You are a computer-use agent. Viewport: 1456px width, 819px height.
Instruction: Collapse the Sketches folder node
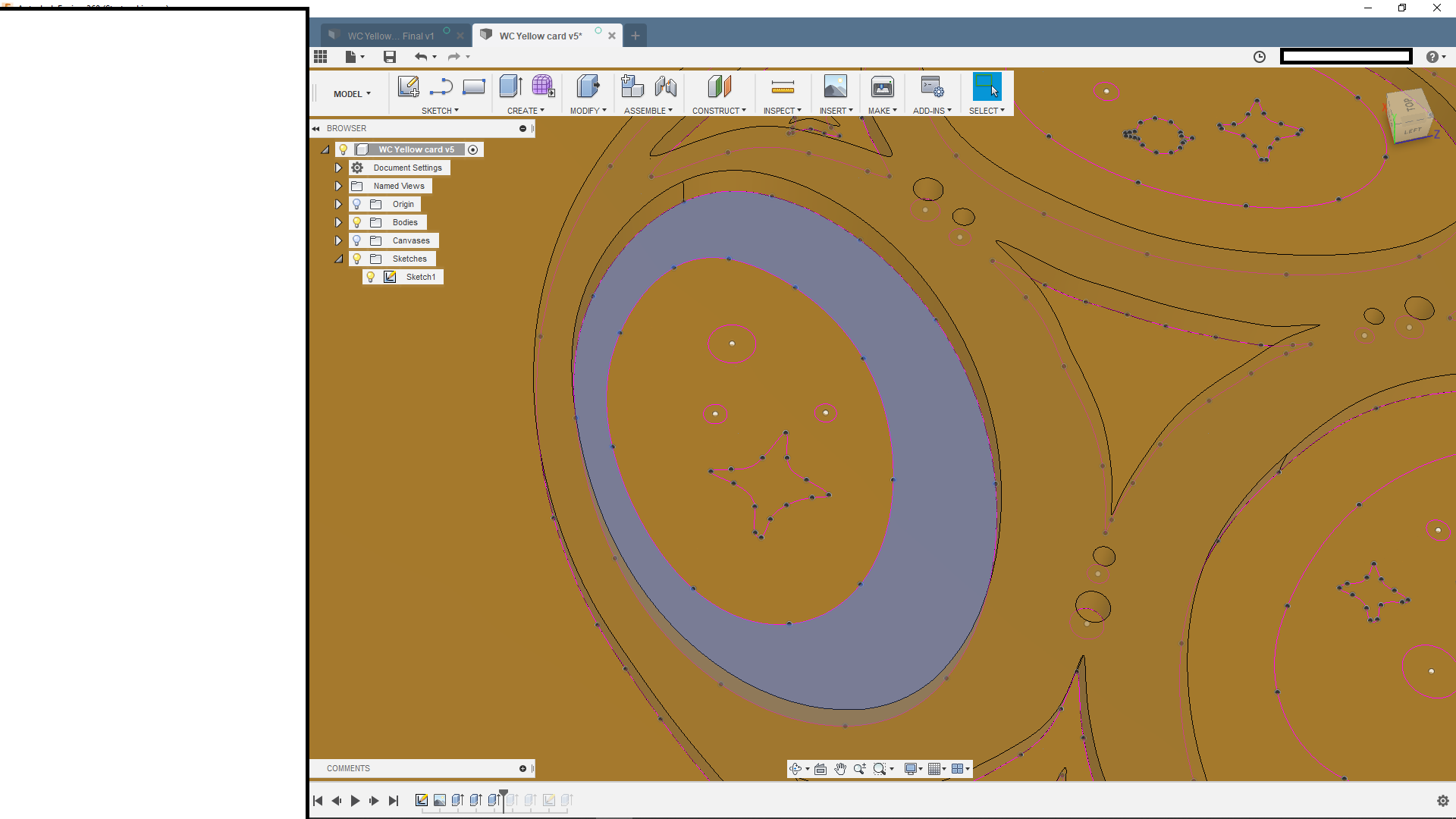(x=339, y=259)
